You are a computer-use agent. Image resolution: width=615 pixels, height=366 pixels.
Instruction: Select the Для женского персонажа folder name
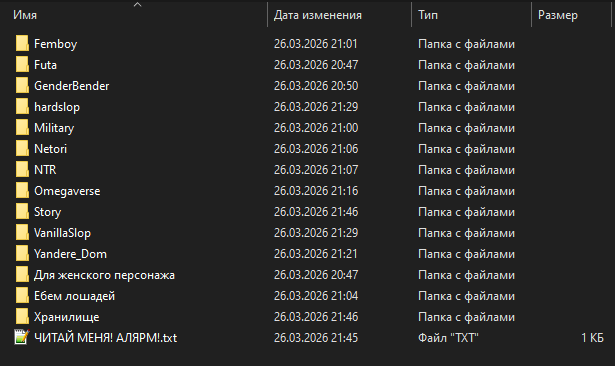(104, 275)
